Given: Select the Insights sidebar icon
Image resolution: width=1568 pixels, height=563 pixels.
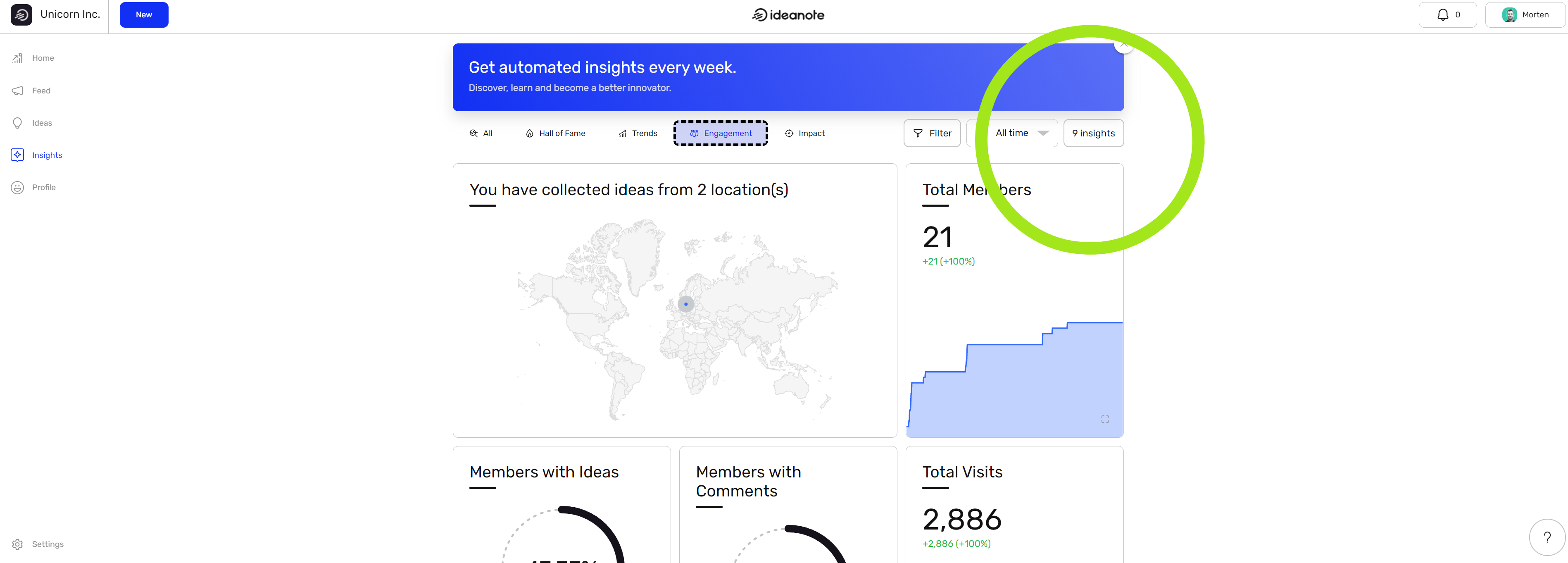Looking at the screenshot, I should 18,155.
